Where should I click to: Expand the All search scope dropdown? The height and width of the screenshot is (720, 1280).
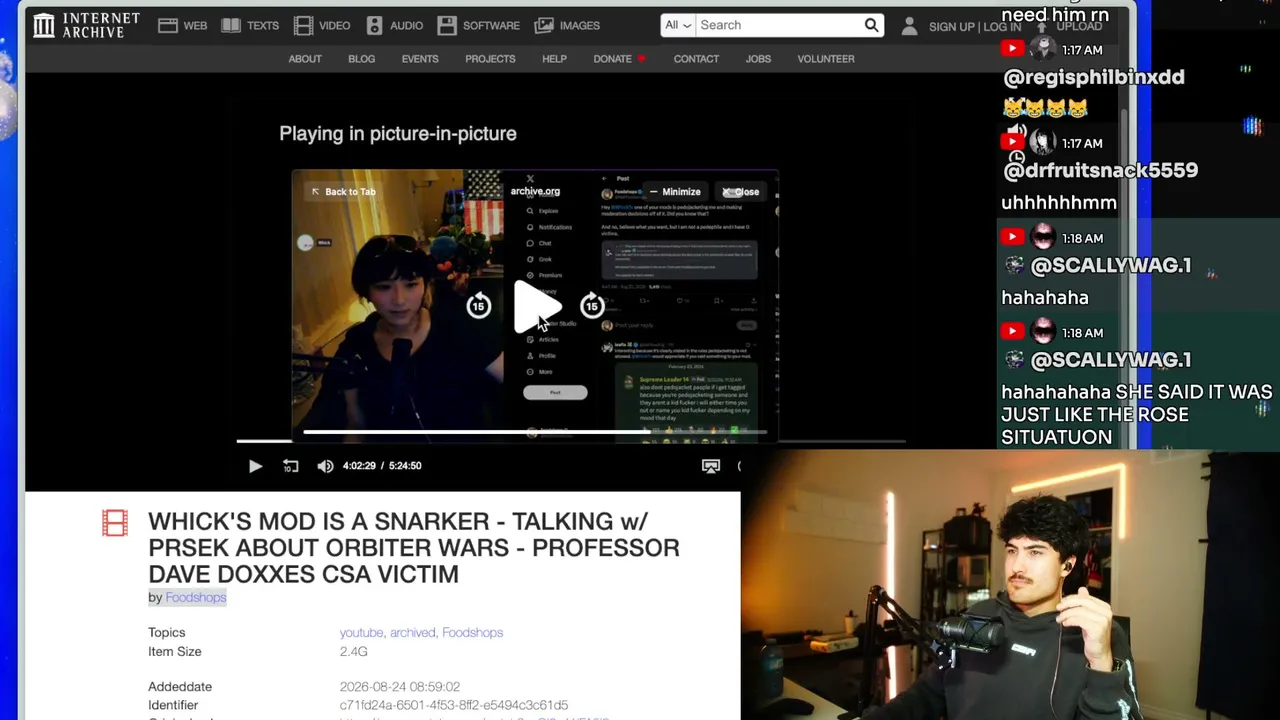[x=678, y=25]
